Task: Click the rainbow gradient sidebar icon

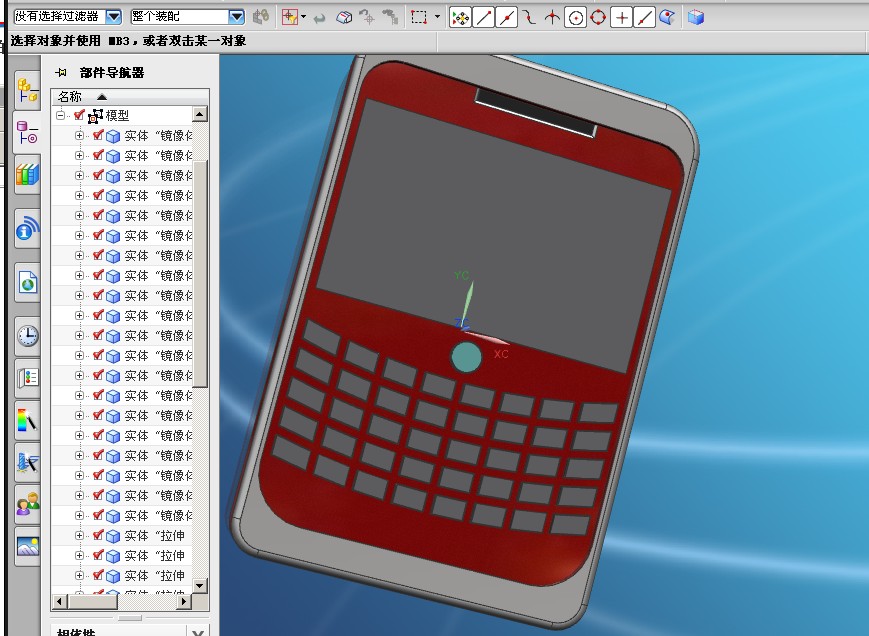Action: [27, 420]
